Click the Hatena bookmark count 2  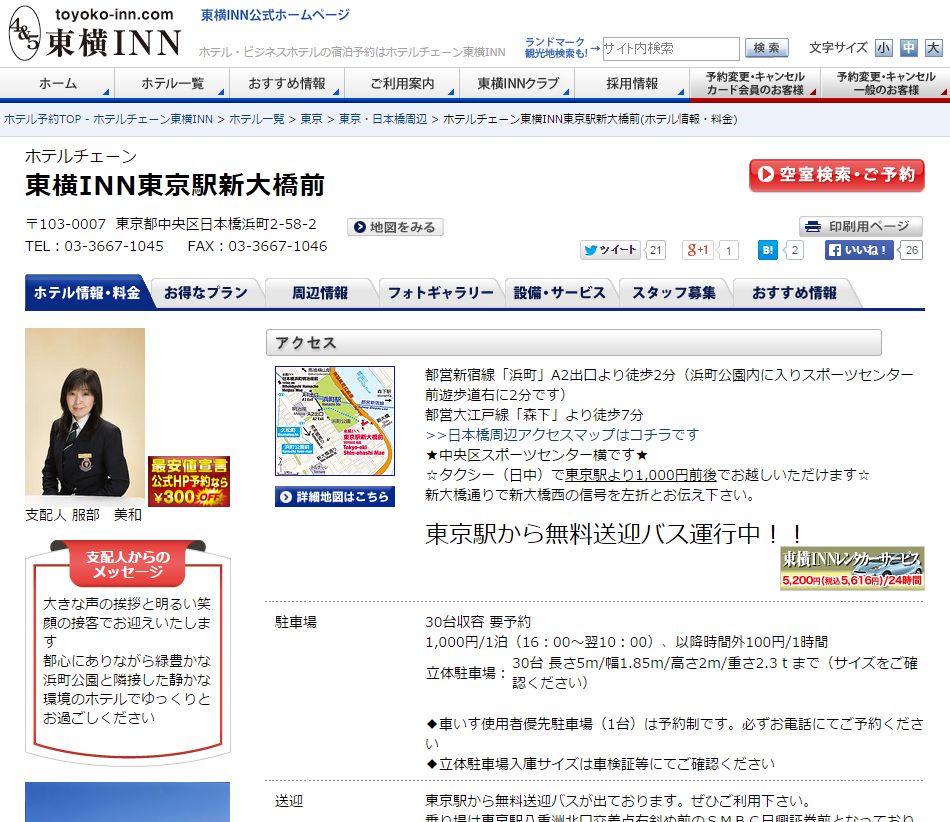pos(794,250)
